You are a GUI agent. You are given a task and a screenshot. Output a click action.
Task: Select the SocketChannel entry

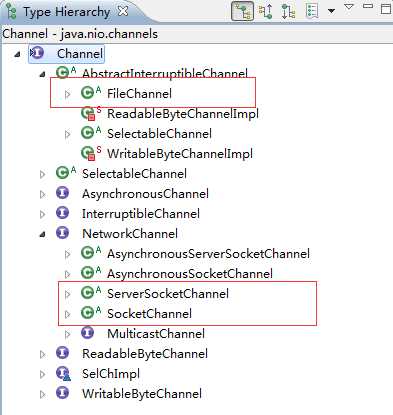(x=149, y=314)
